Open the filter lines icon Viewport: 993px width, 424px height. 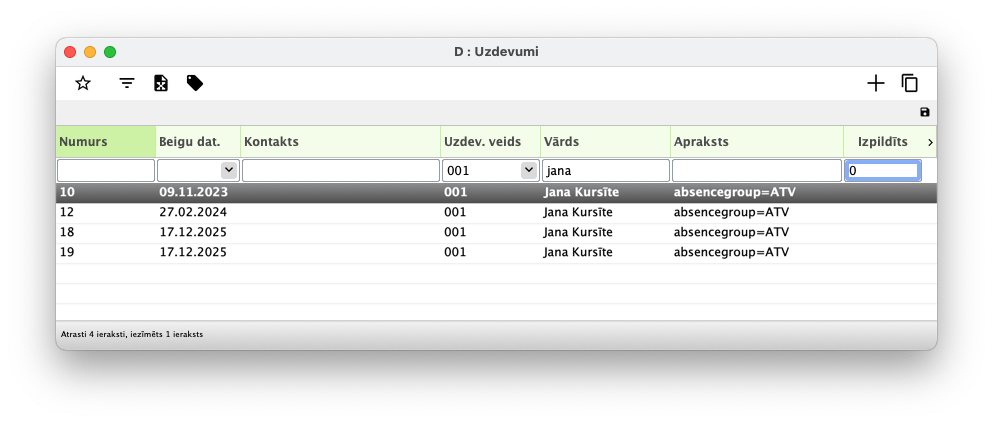(127, 83)
